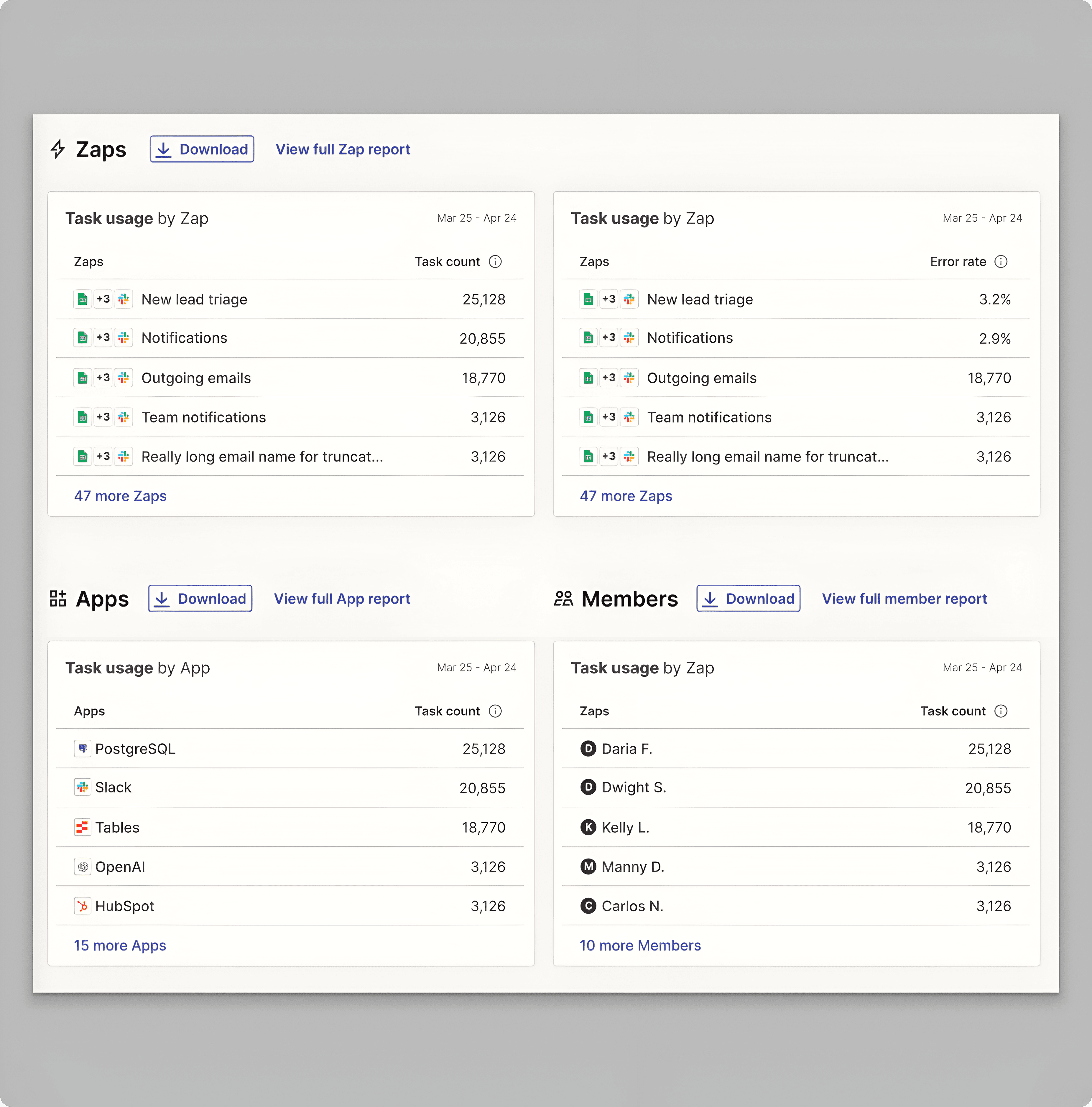Click the Task count info icon in the Zaps card

495,262
